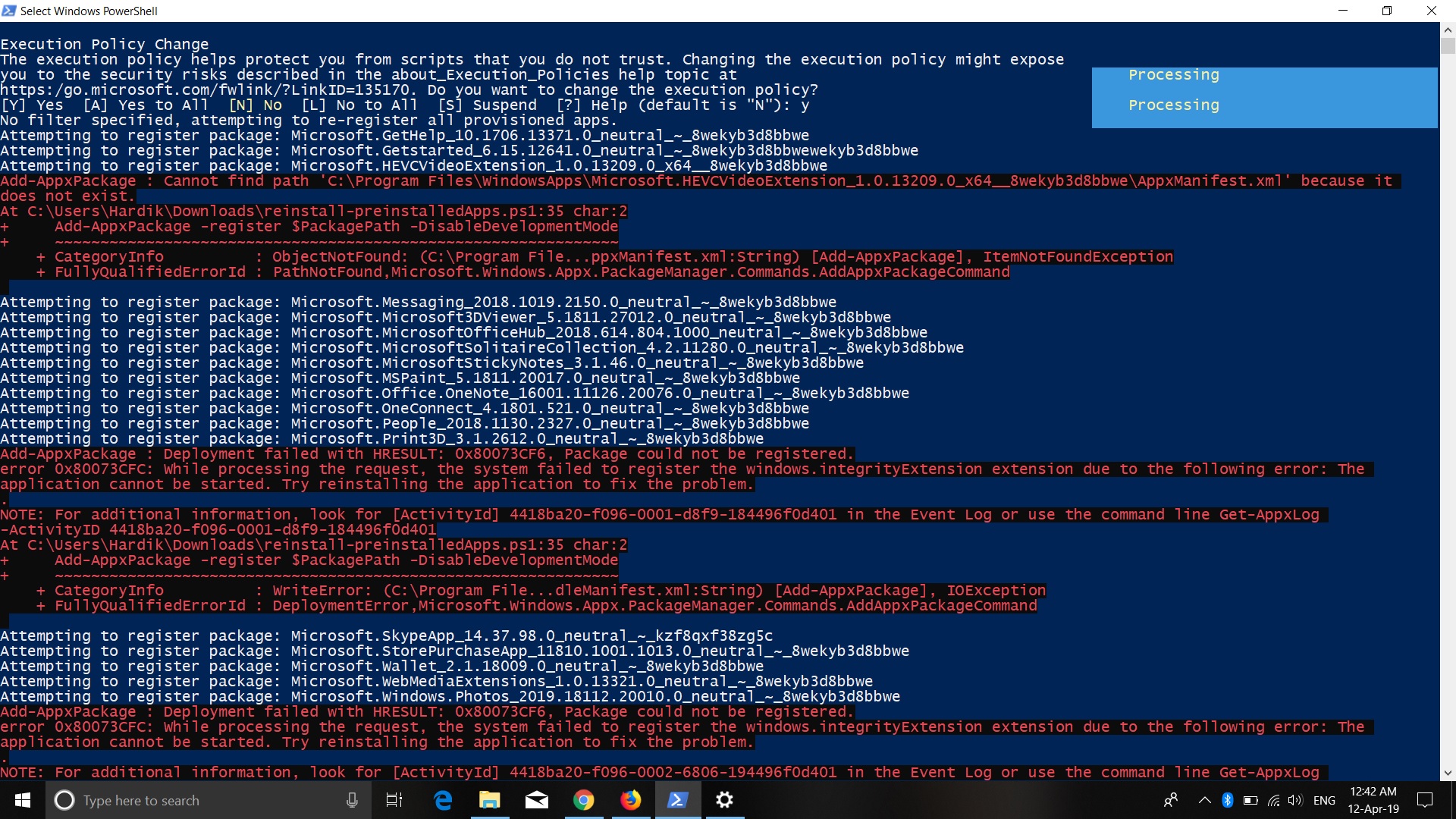Click the DeploymentError FullyQualifiedErrorId line
This screenshot has width=1456, height=819.
pos(537,605)
